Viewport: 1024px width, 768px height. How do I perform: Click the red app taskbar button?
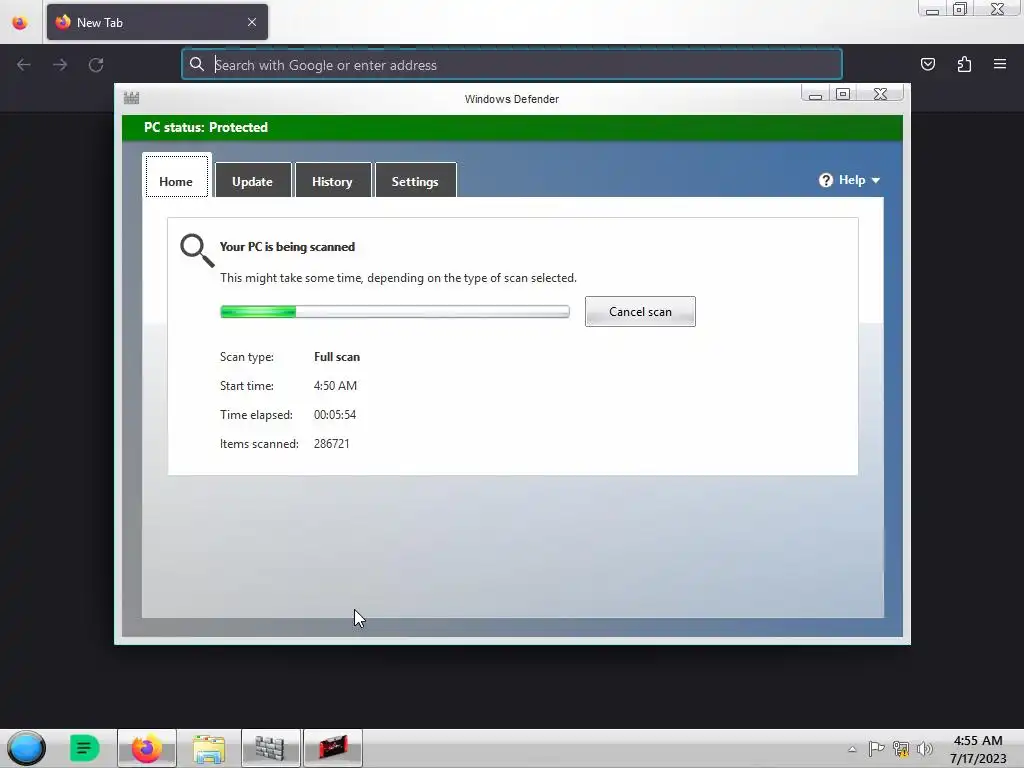click(333, 748)
